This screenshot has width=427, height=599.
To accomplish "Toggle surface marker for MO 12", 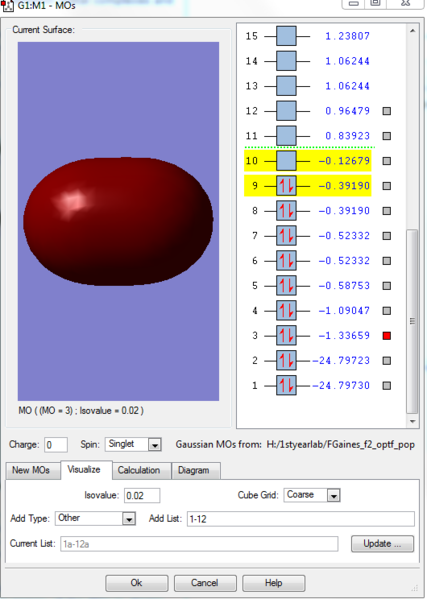I will pyautogui.click(x=387, y=111).
